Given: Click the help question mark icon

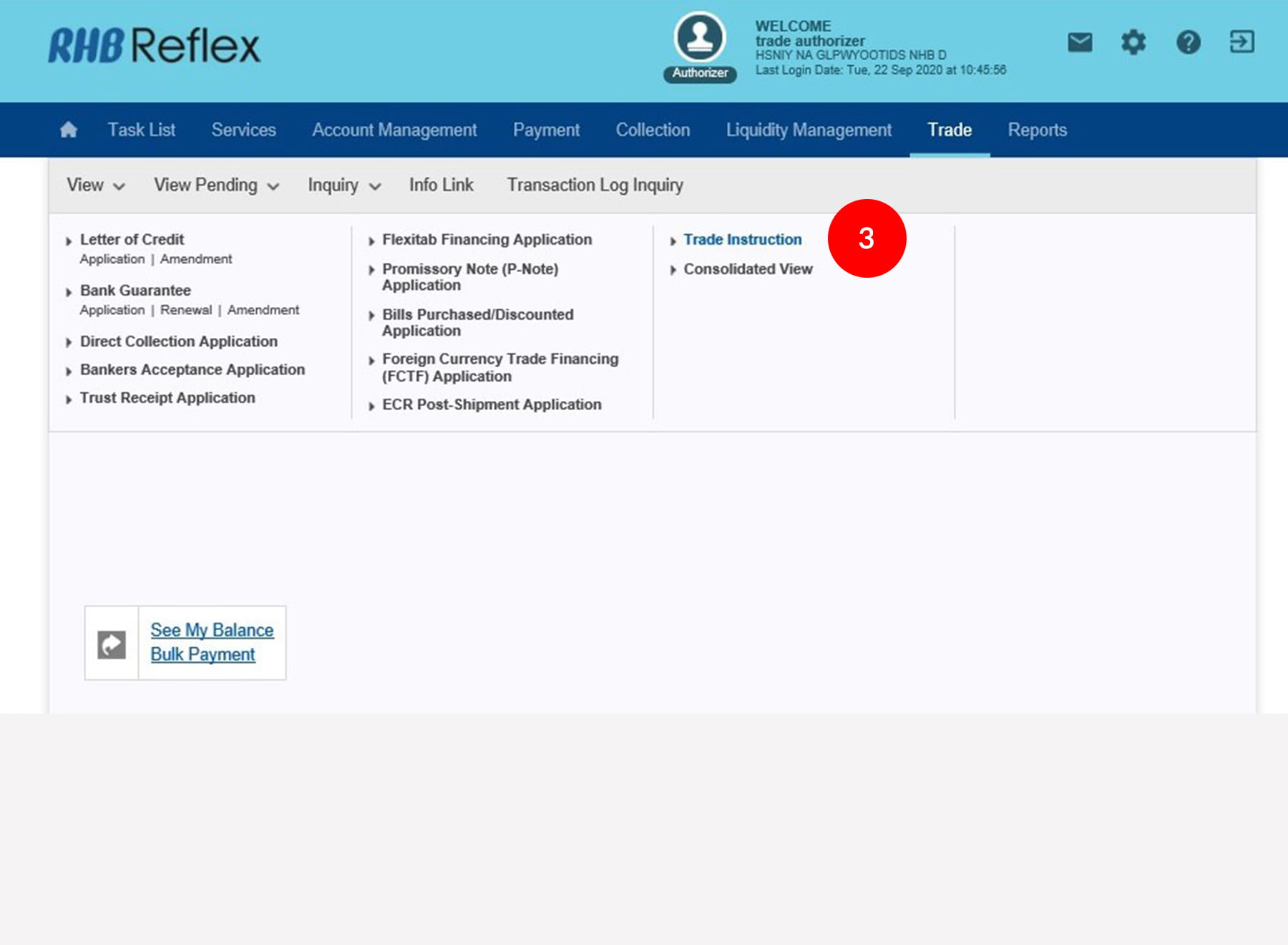Looking at the screenshot, I should [1188, 42].
